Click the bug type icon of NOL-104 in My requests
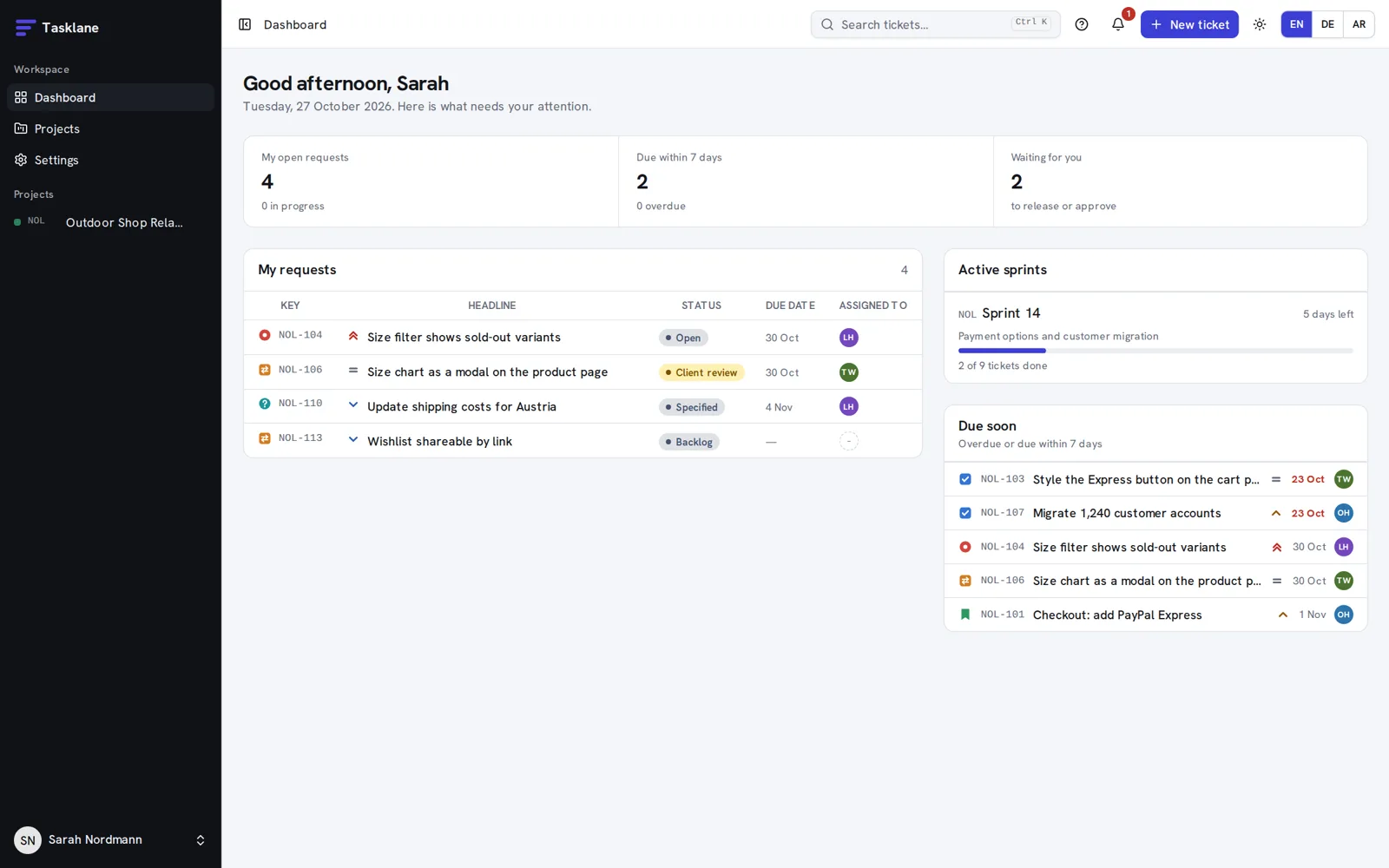Image resolution: width=1389 pixels, height=868 pixels. tap(265, 335)
